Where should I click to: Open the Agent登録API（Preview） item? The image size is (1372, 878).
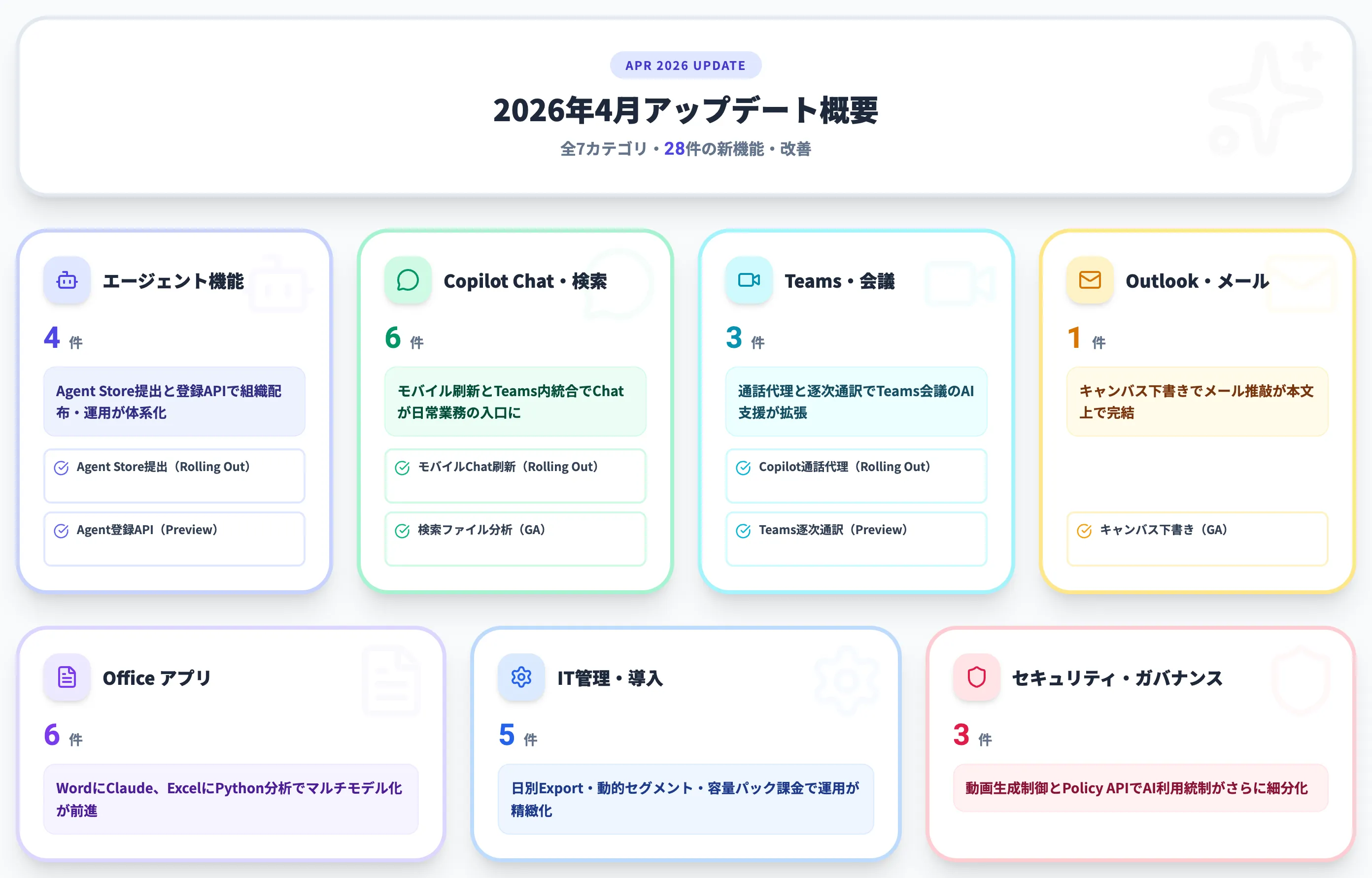click(174, 539)
